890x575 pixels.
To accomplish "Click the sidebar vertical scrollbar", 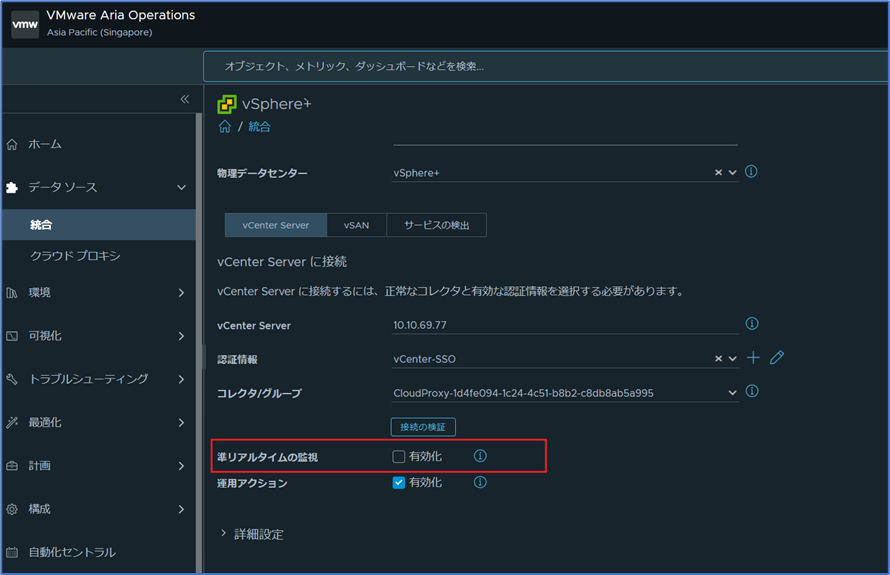I will click(199, 341).
